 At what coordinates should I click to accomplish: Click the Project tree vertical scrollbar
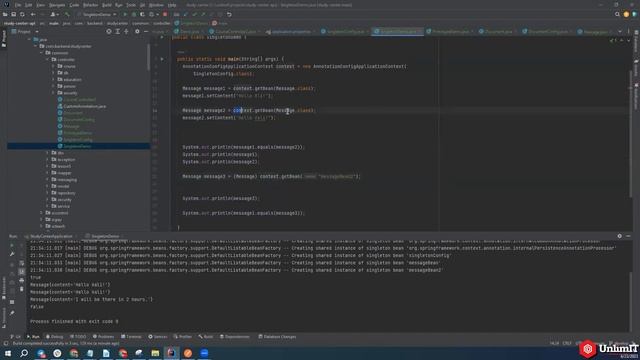pyautogui.click(x=149, y=57)
